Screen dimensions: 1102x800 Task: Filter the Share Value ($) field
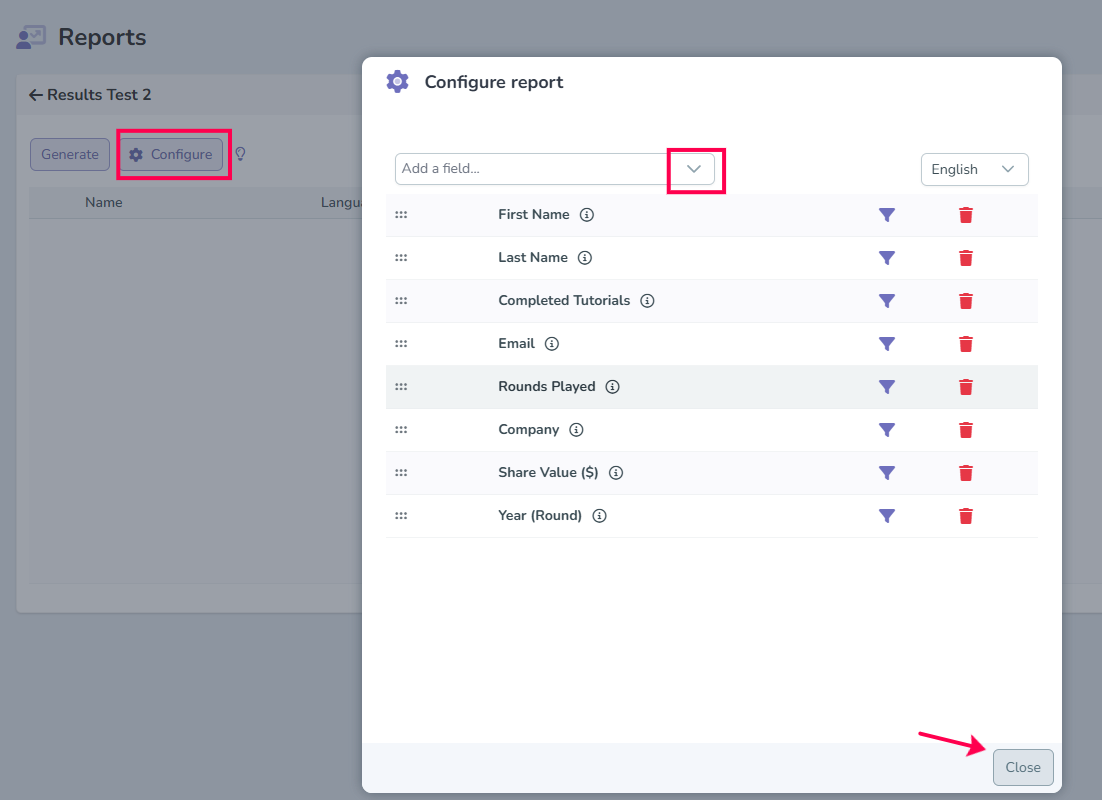click(x=887, y=473)
